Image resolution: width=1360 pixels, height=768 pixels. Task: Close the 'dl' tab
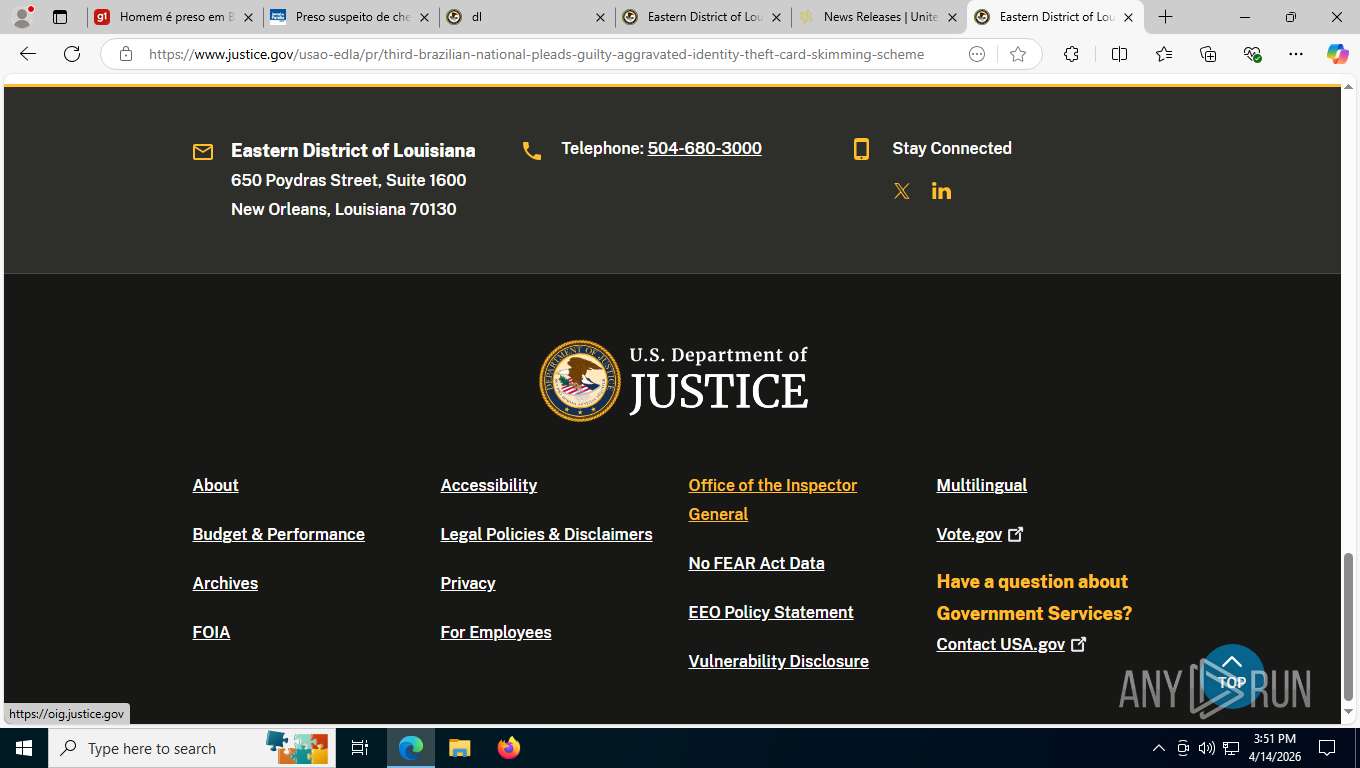tap(600, 17)
